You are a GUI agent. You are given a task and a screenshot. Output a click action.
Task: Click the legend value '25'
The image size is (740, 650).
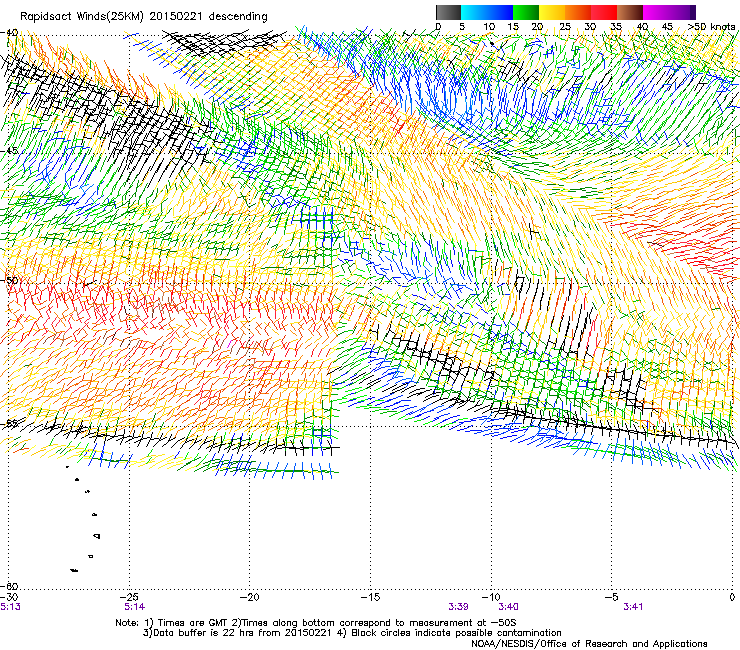click(565, 27)
